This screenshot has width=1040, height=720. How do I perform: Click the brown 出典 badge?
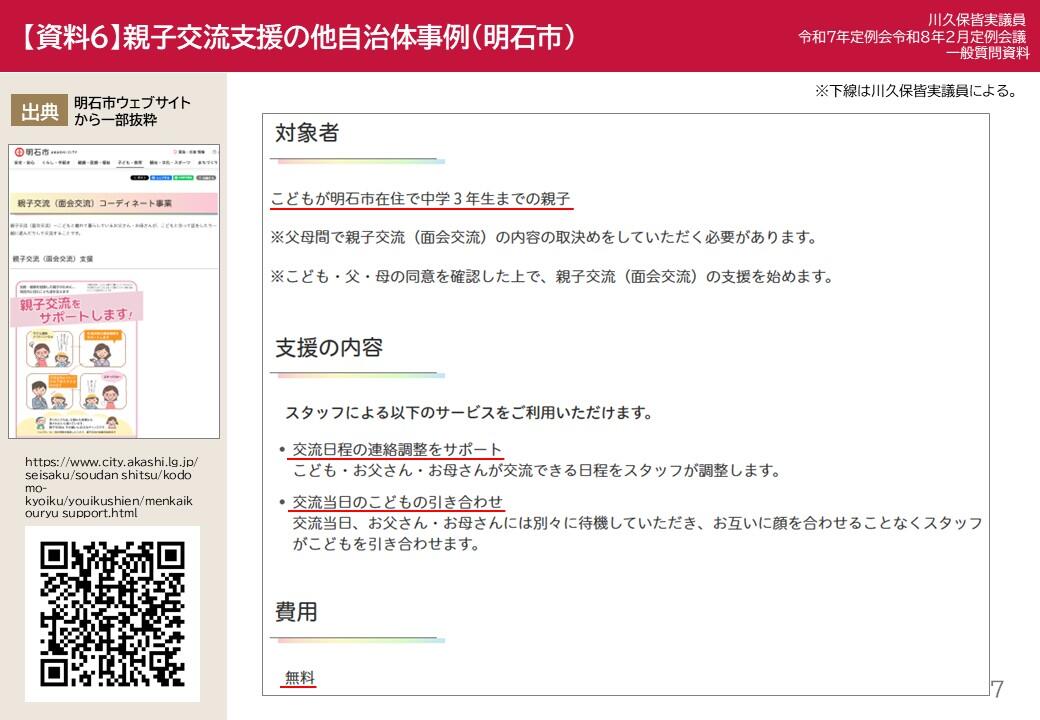pos(40,111)
